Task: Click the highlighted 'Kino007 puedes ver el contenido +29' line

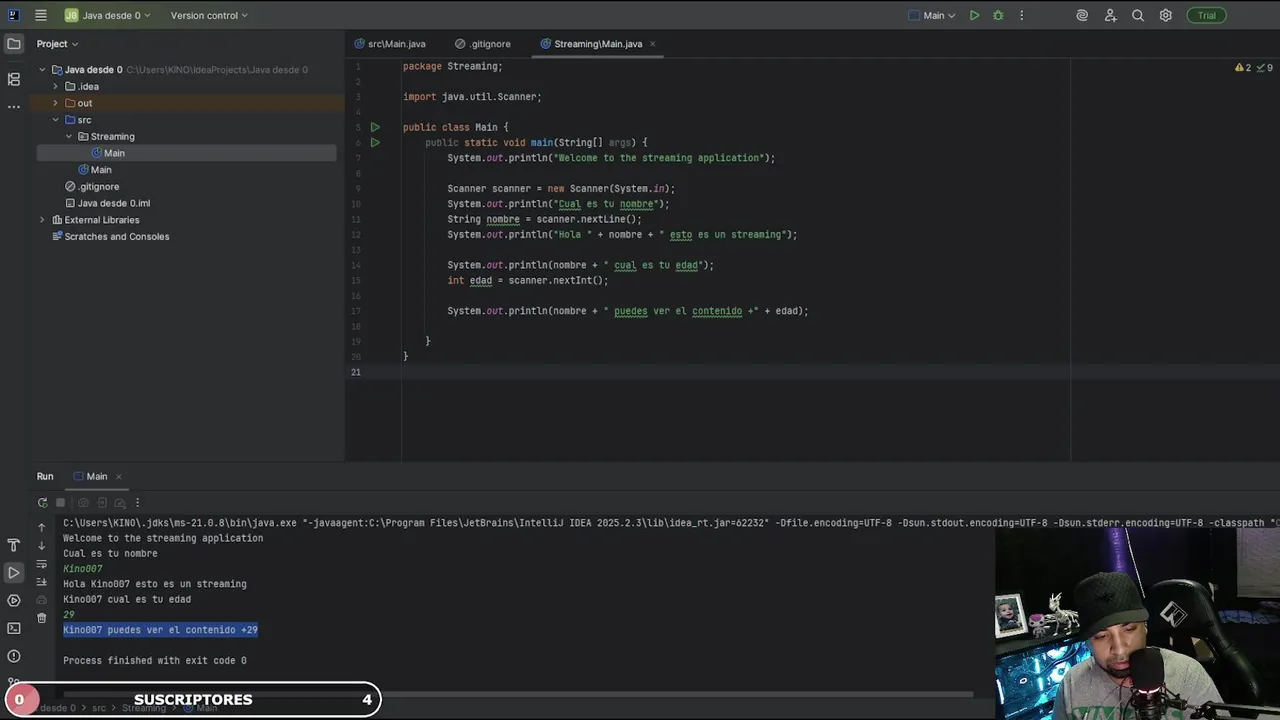Action: tap(160, 630)
